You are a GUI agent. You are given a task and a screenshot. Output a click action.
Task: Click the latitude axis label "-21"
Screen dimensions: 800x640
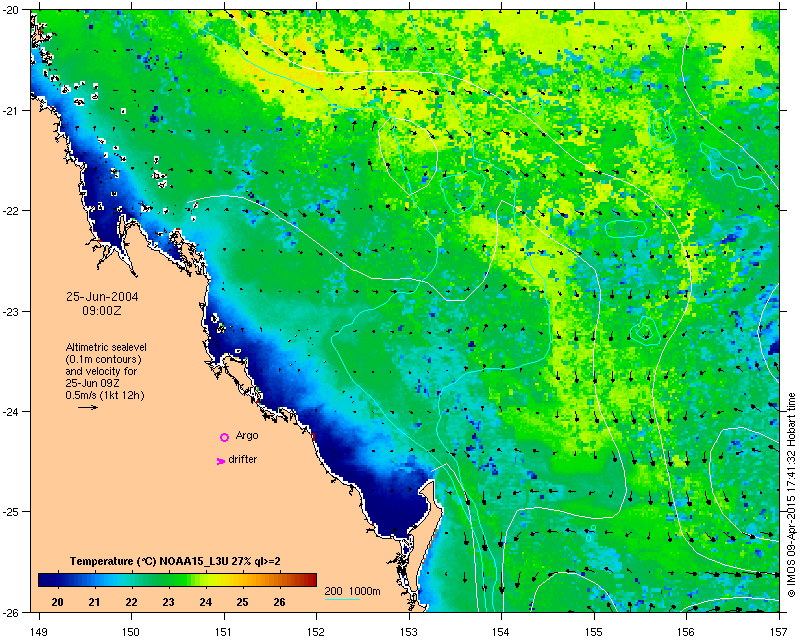click(13, 111)
